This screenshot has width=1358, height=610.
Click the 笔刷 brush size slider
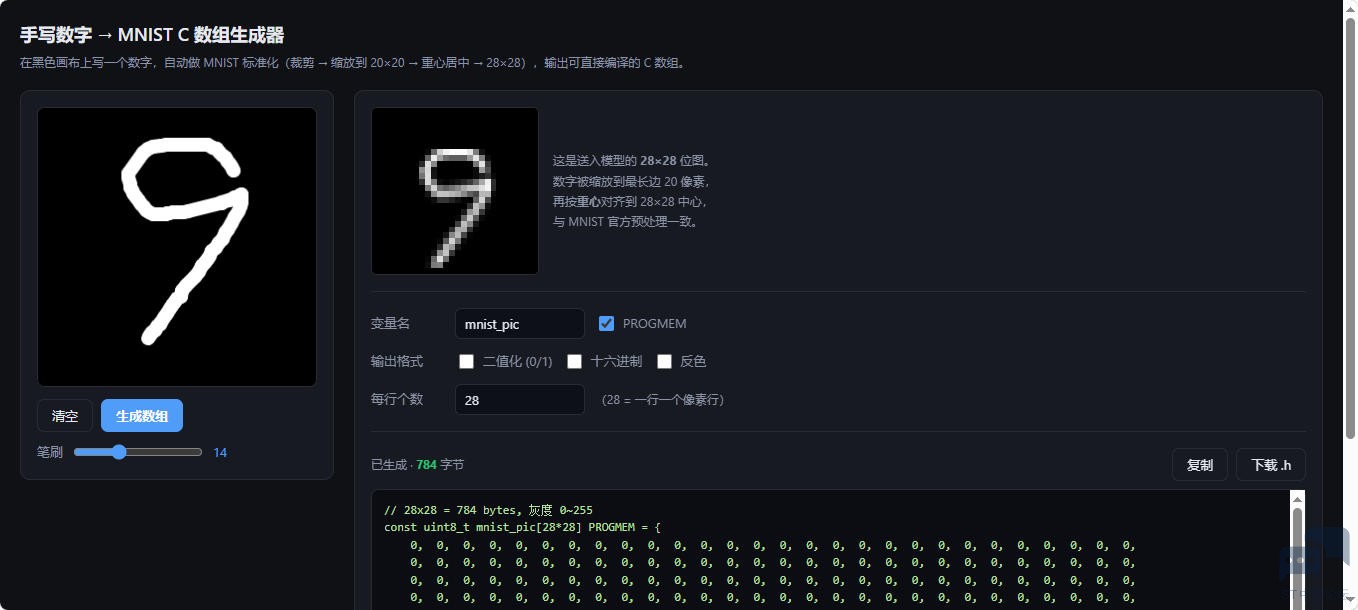[138, 452]
